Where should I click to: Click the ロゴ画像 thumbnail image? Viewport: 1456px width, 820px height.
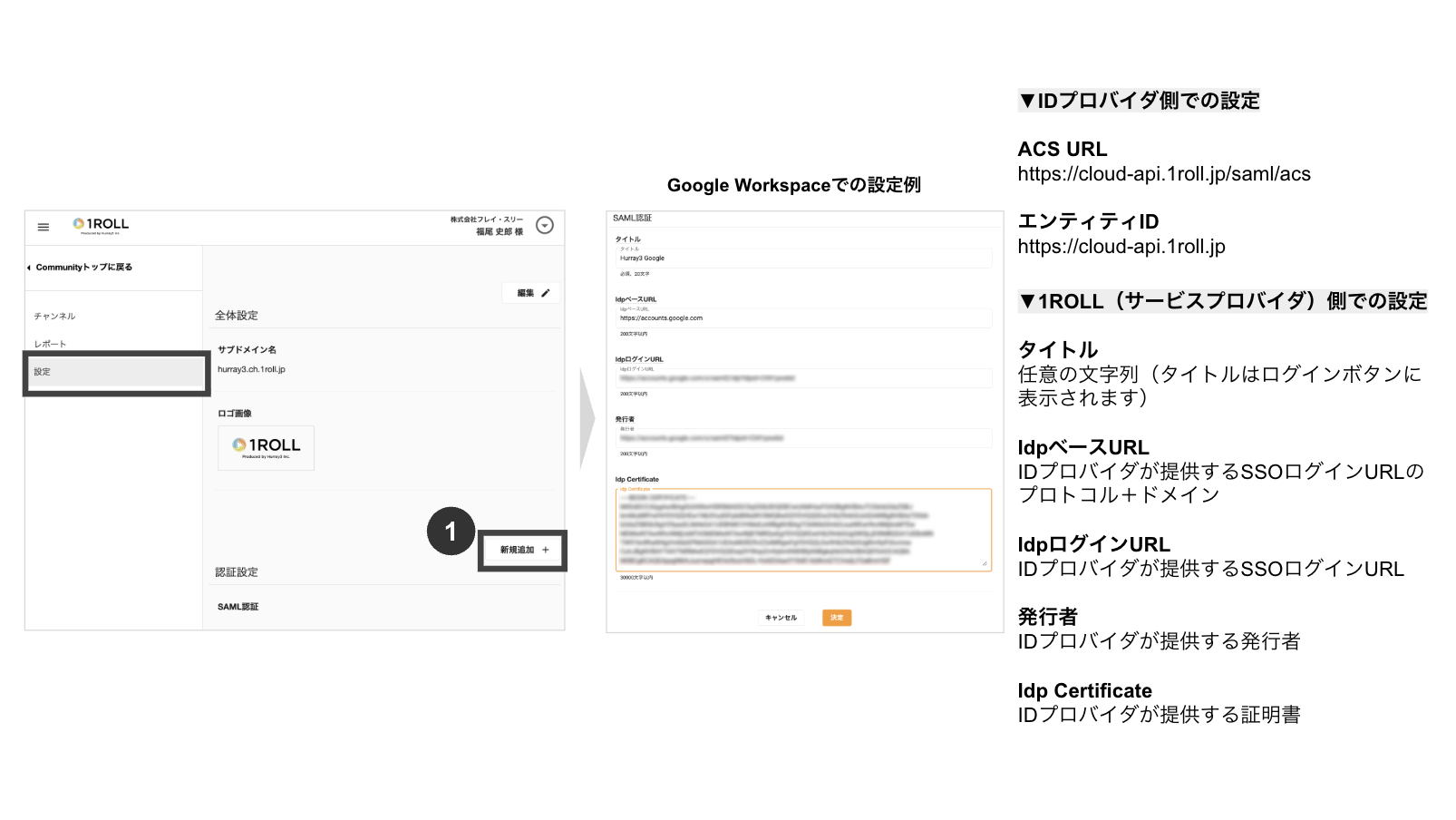266,447
